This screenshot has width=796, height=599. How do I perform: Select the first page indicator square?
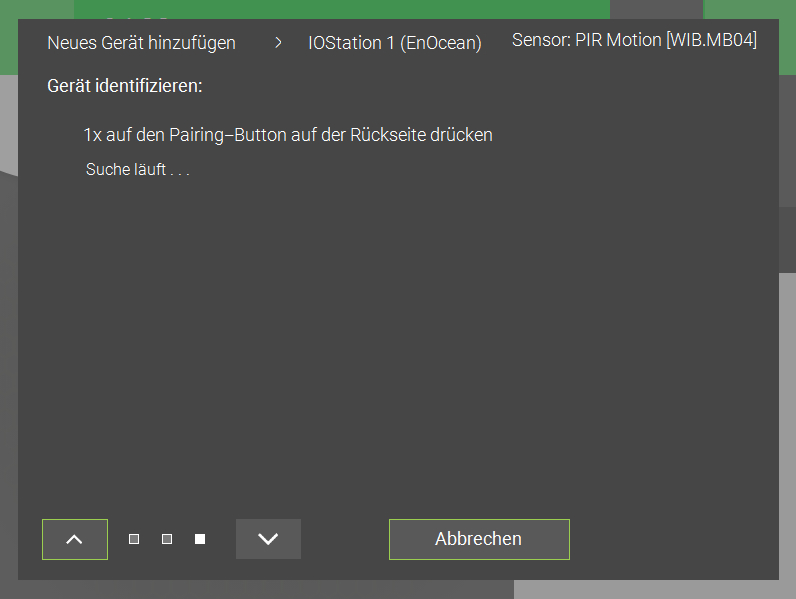(134, 539)
